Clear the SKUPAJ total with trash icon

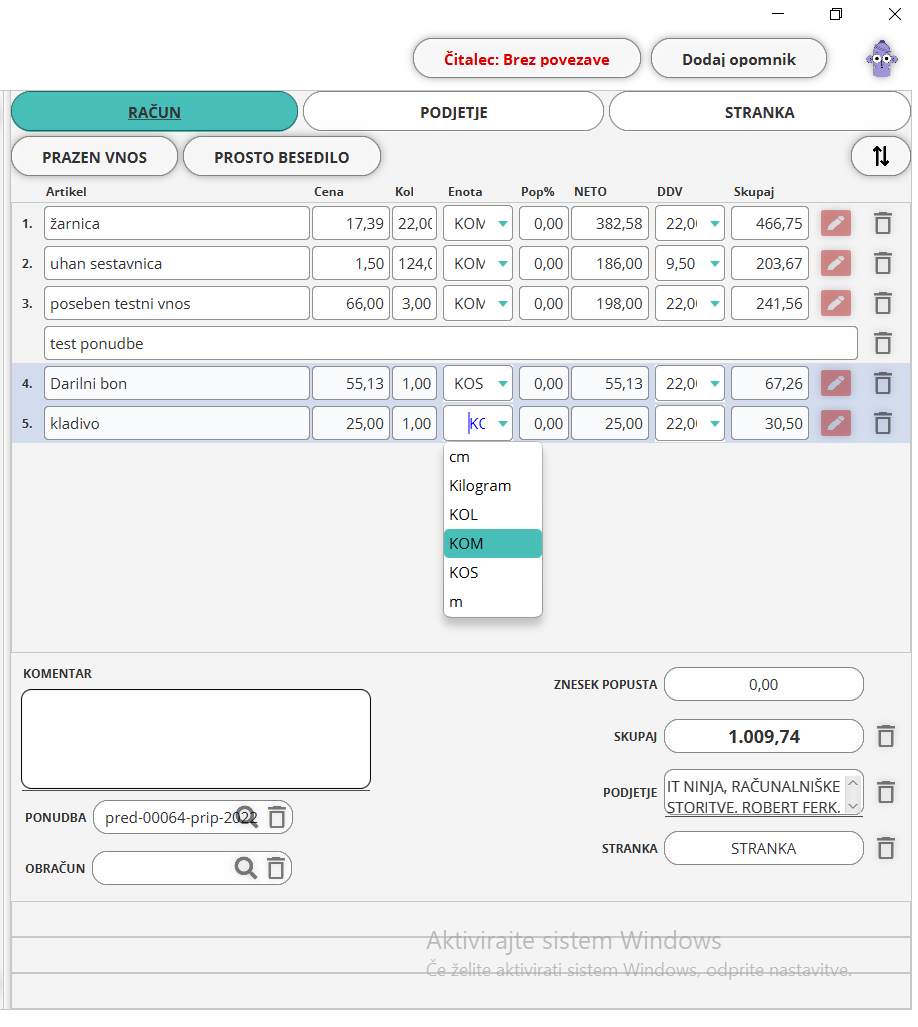coord(885,736)
